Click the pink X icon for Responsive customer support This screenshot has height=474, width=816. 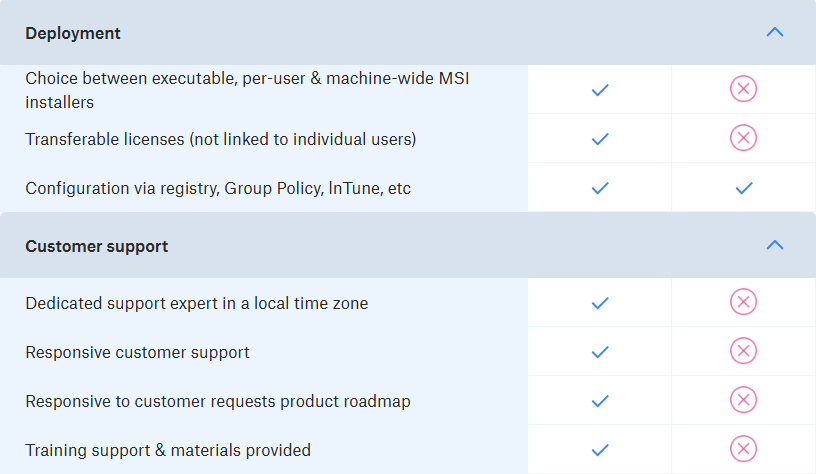point(743,351)
